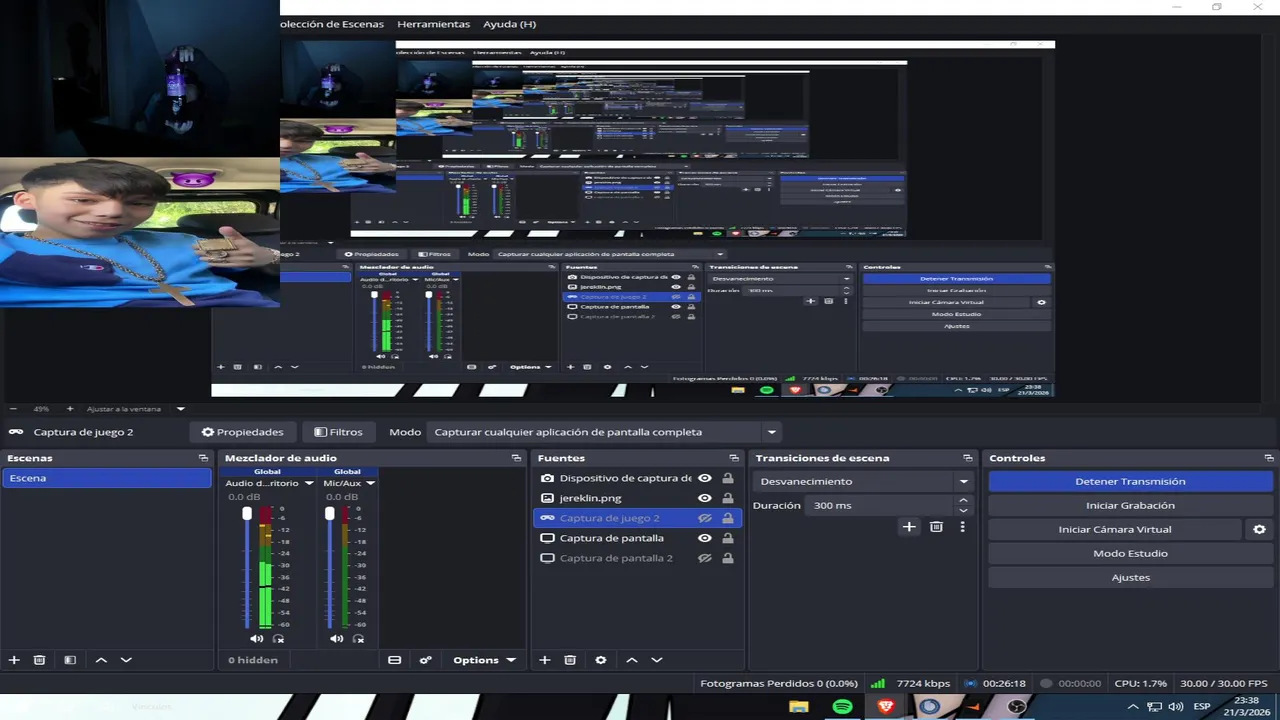Mute the Mic/Aux speaker icon

pos(337,639)
